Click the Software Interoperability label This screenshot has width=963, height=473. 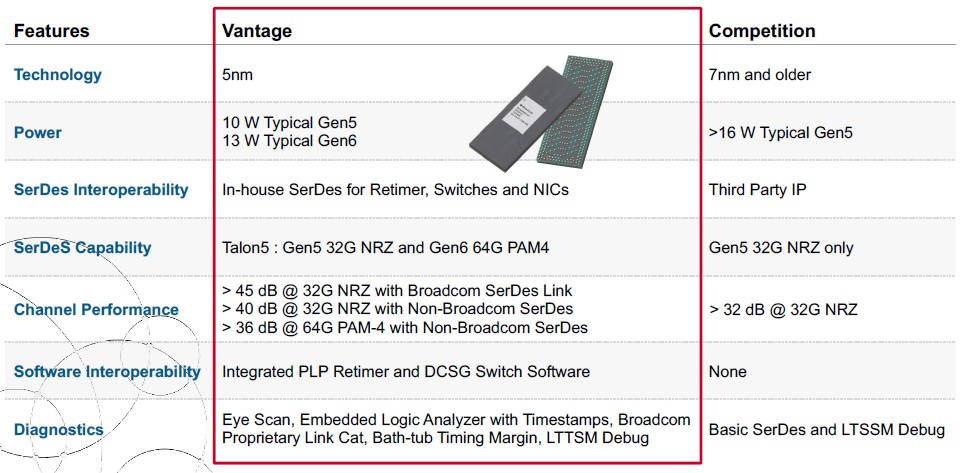(107, 372)
